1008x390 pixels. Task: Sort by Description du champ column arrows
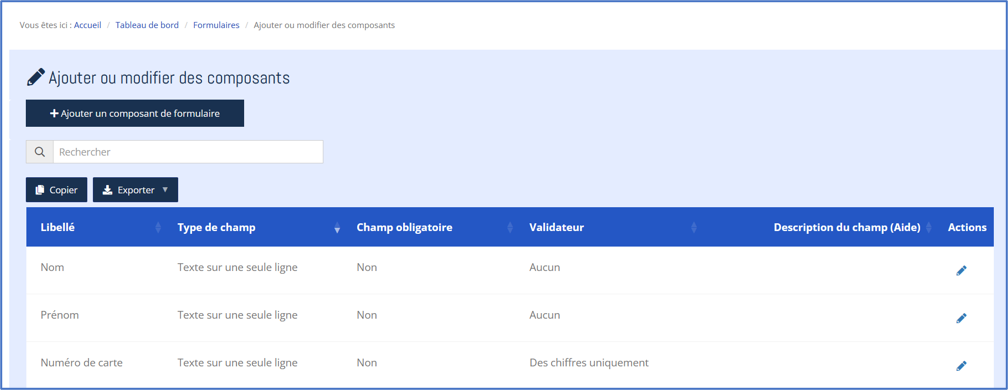tap(928, 227)
